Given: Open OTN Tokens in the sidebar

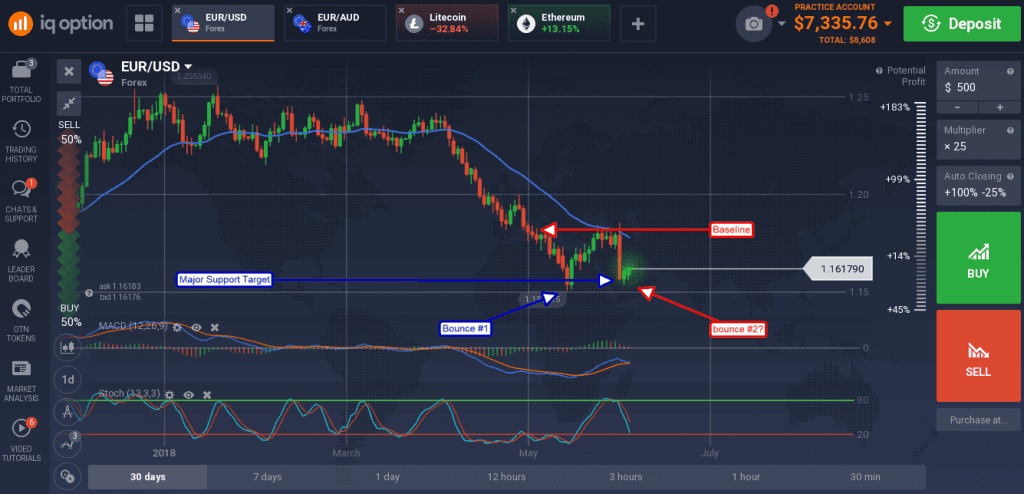Looking at the screenshot, I should click(22, 320).
